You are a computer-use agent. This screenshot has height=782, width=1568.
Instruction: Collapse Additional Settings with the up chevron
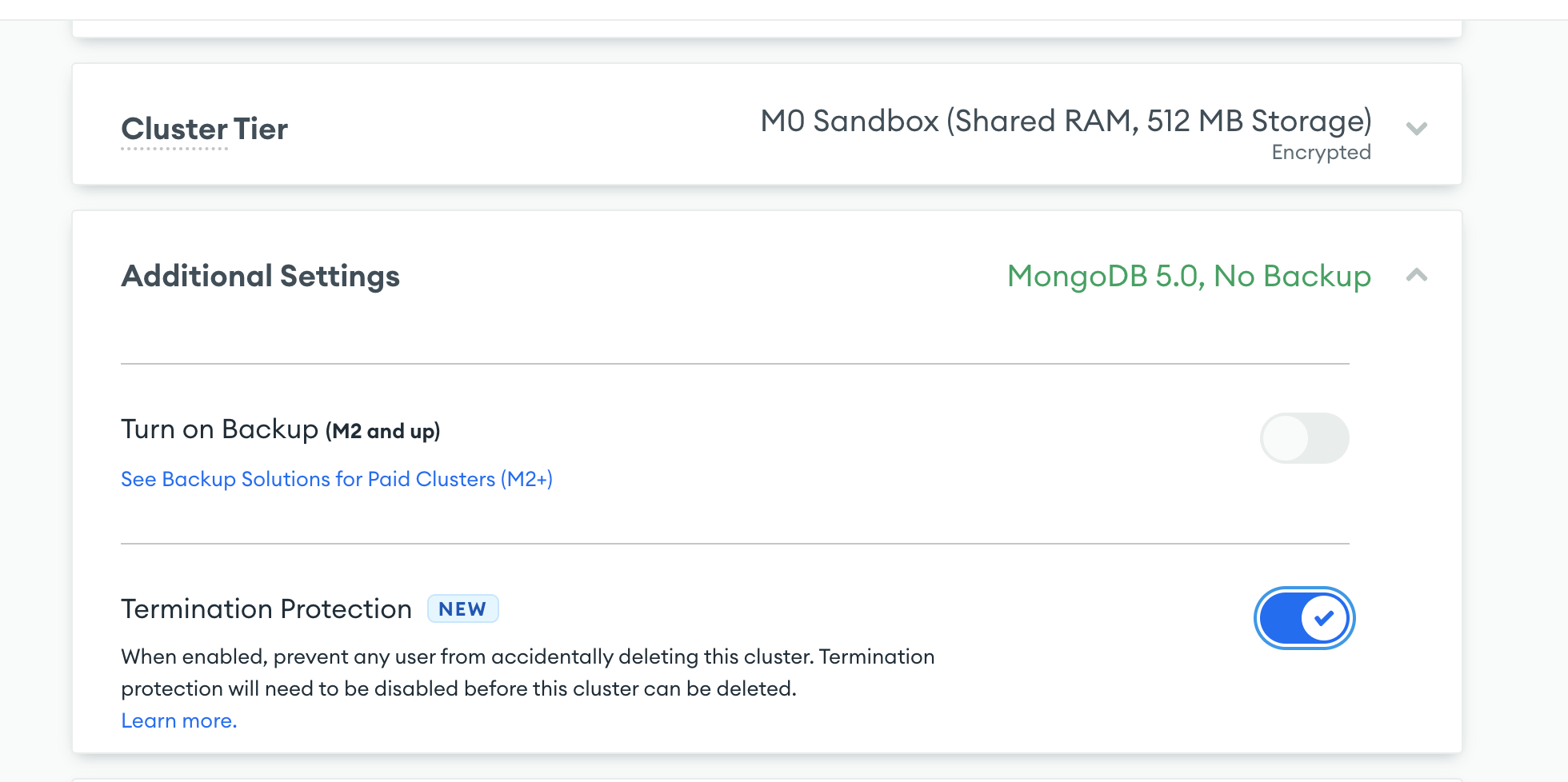click(x=1417, y=275)
